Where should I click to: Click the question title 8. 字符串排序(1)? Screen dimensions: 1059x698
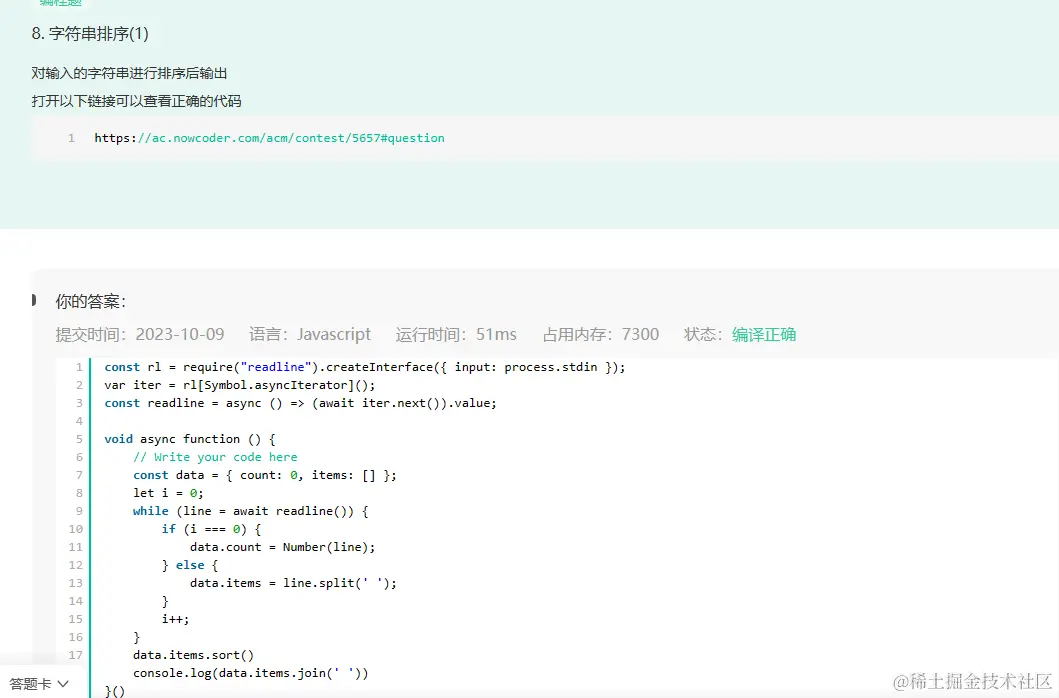pos(90,33)
